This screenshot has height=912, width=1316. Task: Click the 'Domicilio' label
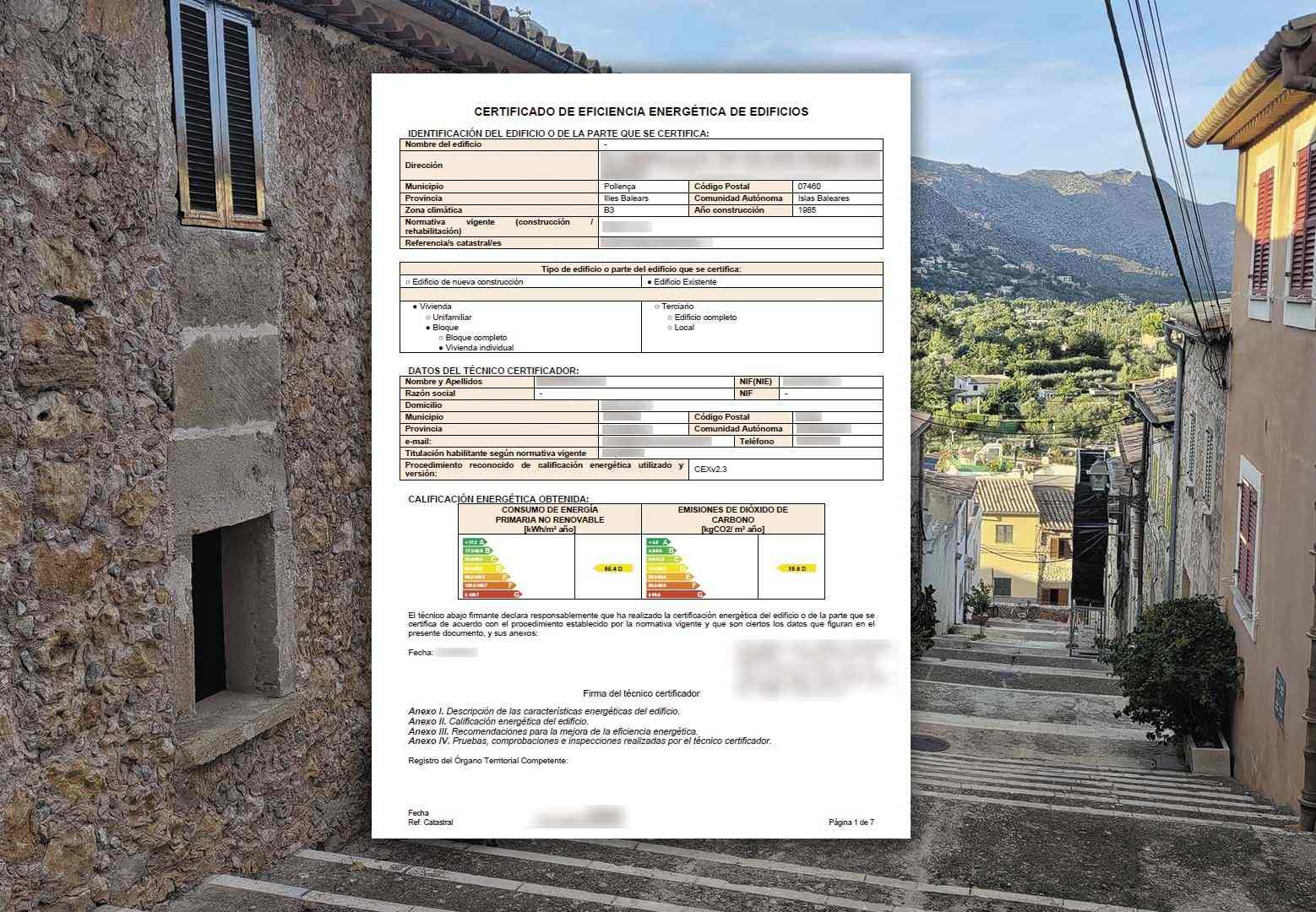[x=423, y=405]
